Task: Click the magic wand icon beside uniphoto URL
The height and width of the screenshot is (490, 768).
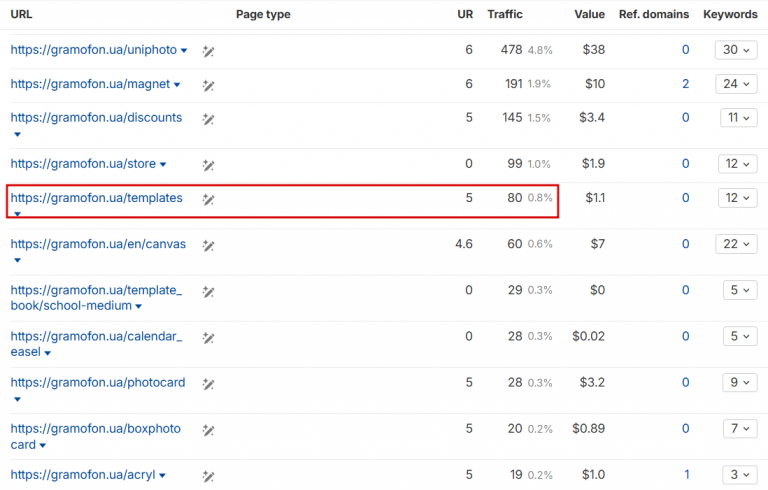Action: pos(208,50)
